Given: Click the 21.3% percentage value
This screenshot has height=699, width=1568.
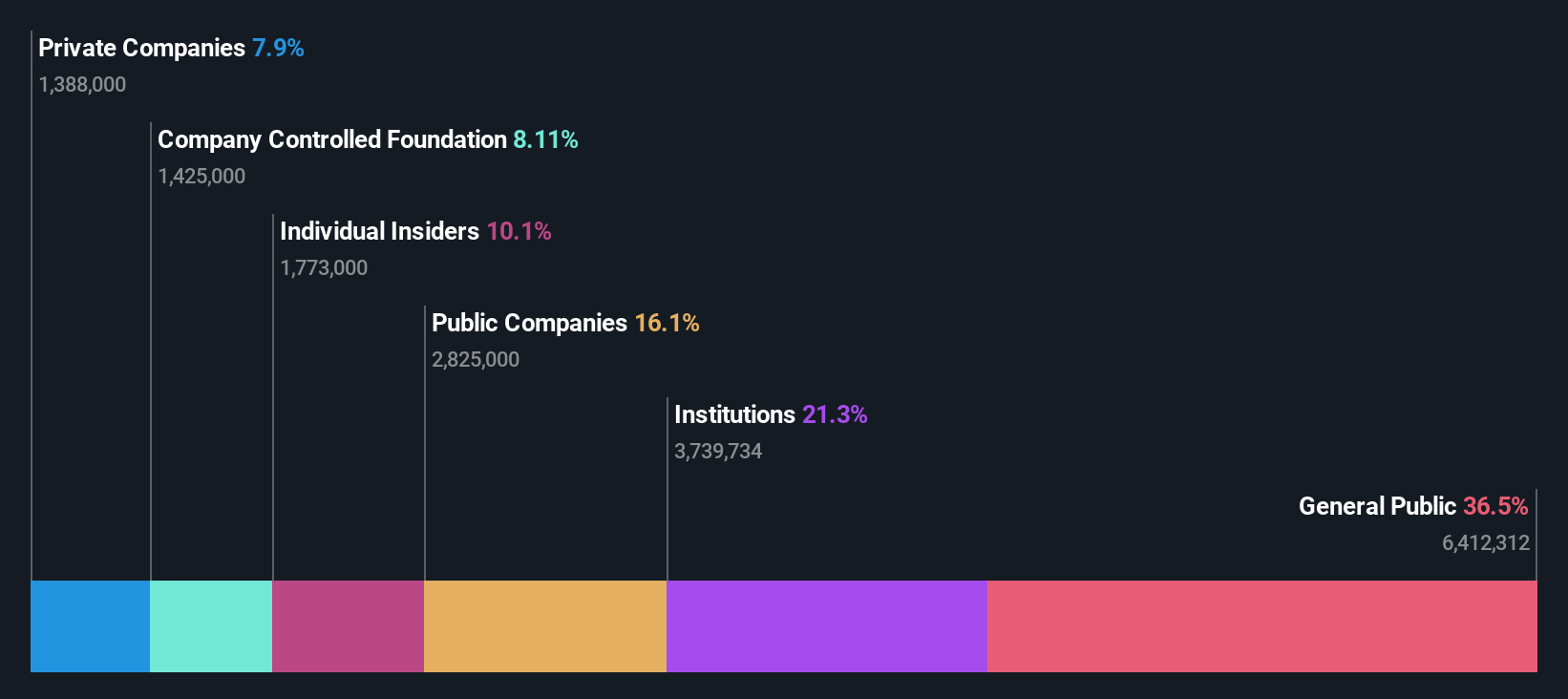Looking at the screenshot, I should click(x=835, y=414).
